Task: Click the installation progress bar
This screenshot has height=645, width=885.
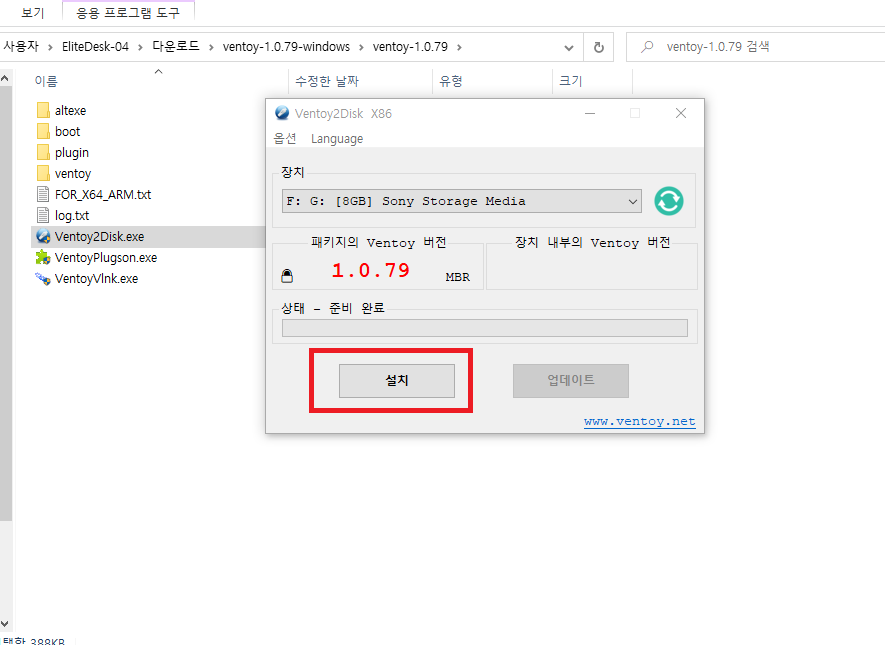Action: tap(485, 328)
